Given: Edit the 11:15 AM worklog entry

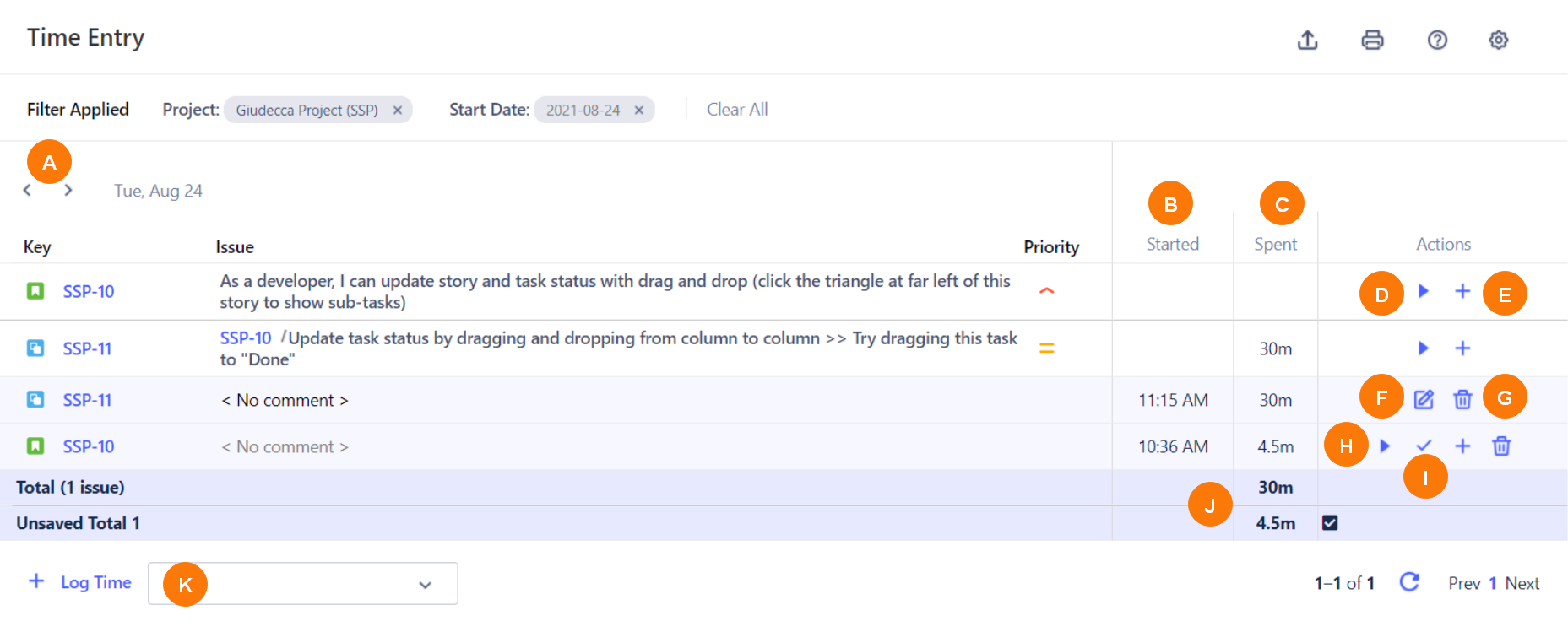Looking at the screenshot, I should pos(1424,399).
